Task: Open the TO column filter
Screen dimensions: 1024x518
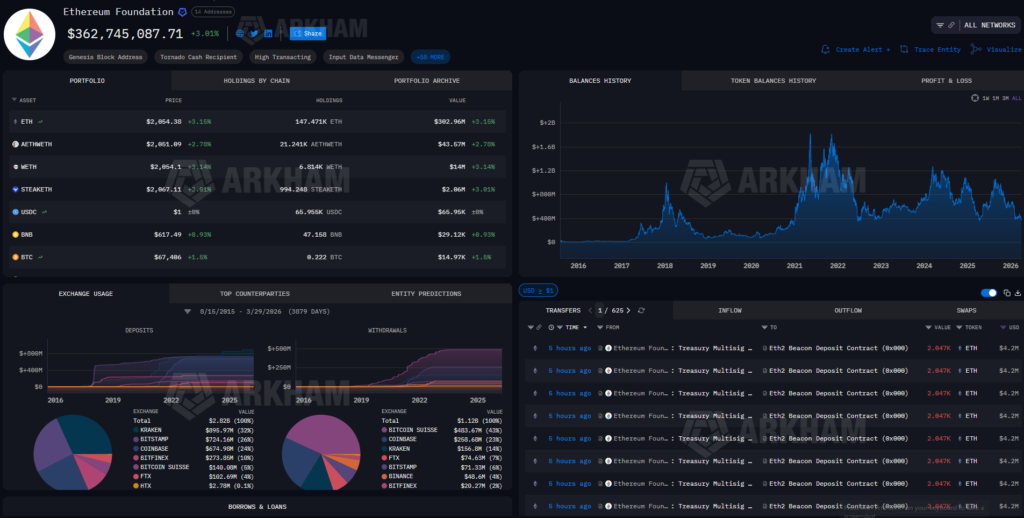Action: [765, 327]
